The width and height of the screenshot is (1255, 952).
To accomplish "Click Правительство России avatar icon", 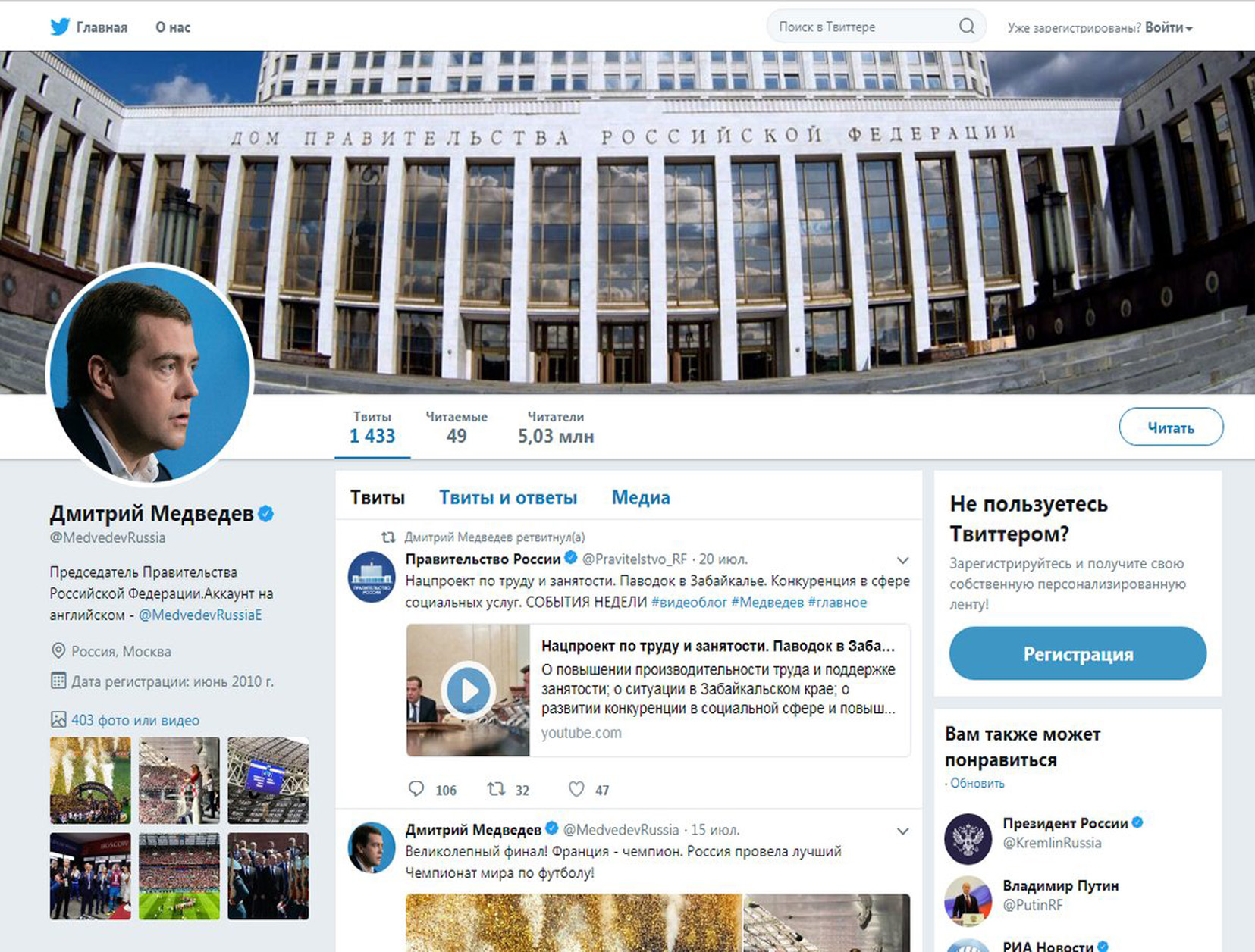I will (x=371, y=577).
